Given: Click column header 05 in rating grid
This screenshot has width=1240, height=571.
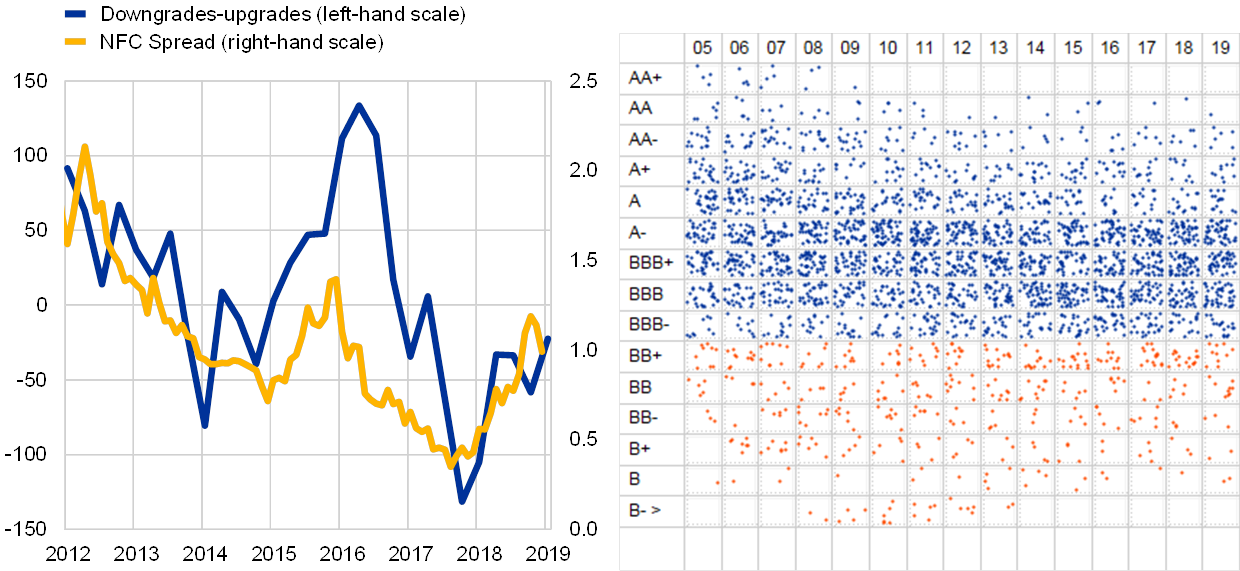Looking at the screenshot, I should click(x=703, y=48).
